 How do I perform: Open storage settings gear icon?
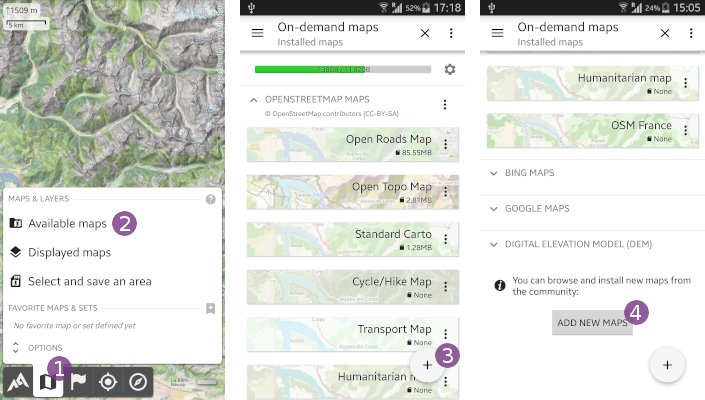450,69
